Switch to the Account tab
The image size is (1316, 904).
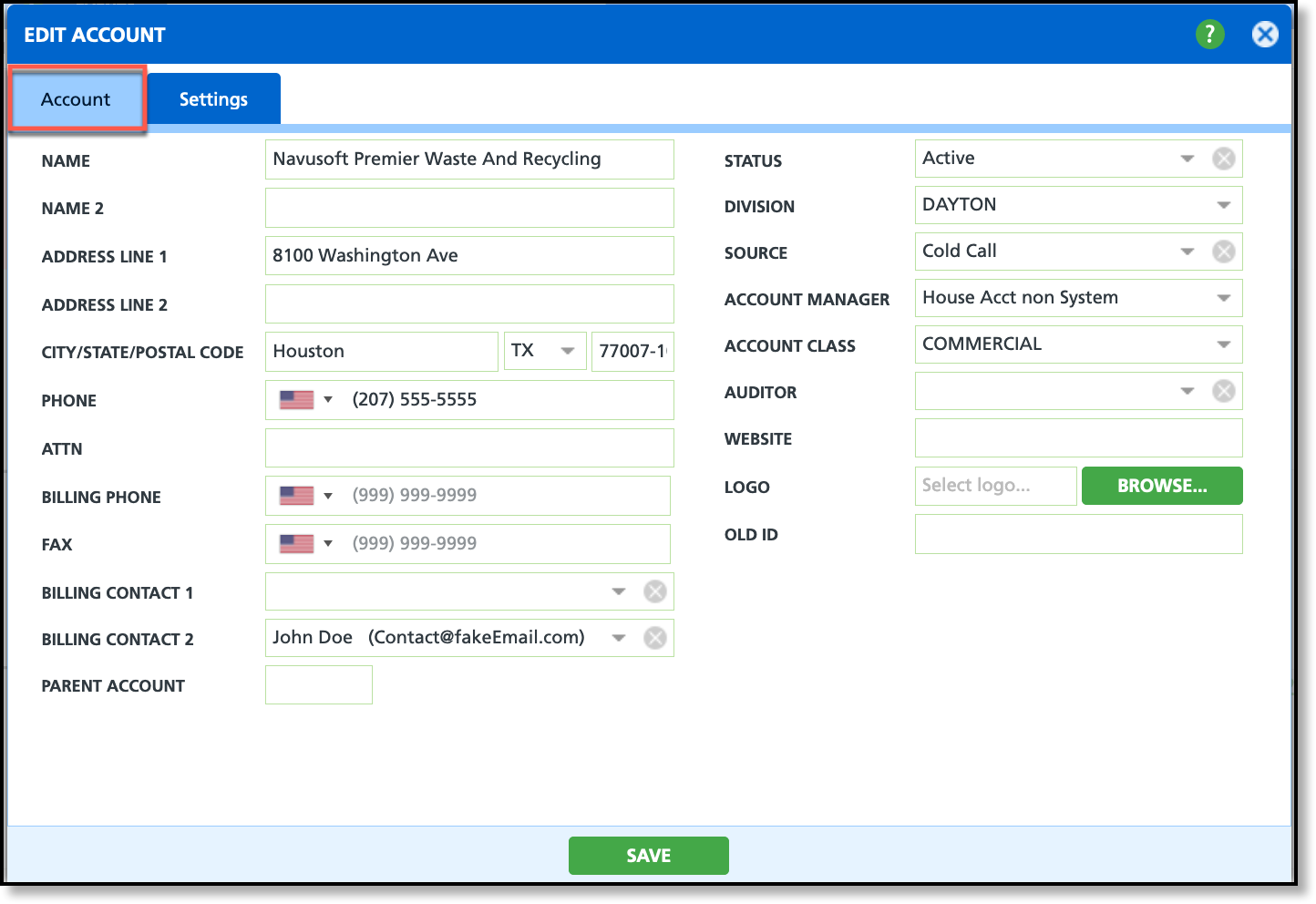point(77,98)
